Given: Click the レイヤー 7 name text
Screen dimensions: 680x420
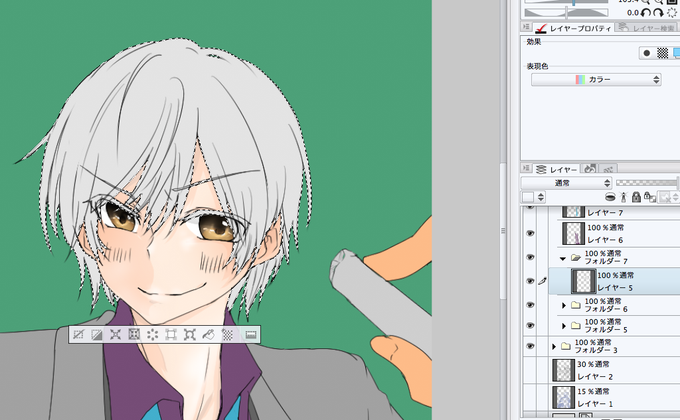Looking at the screenshot, I should pos(605,213).
